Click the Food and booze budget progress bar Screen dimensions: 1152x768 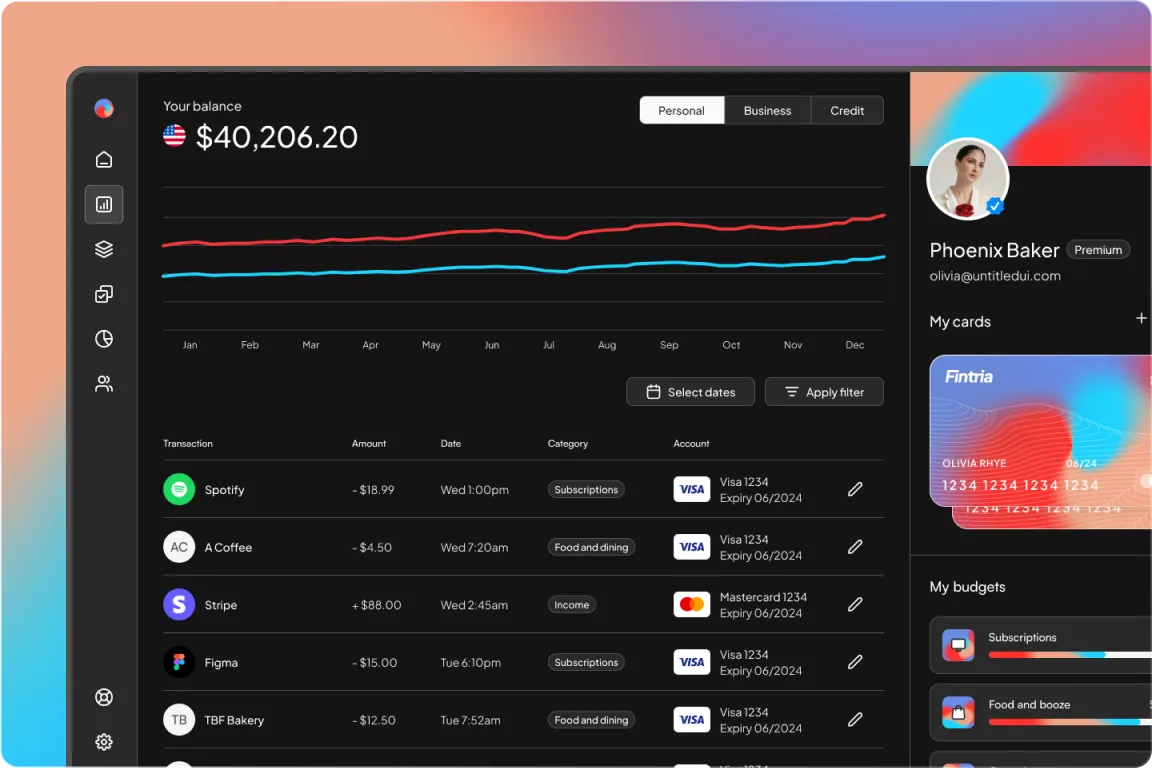[1070, 722]
